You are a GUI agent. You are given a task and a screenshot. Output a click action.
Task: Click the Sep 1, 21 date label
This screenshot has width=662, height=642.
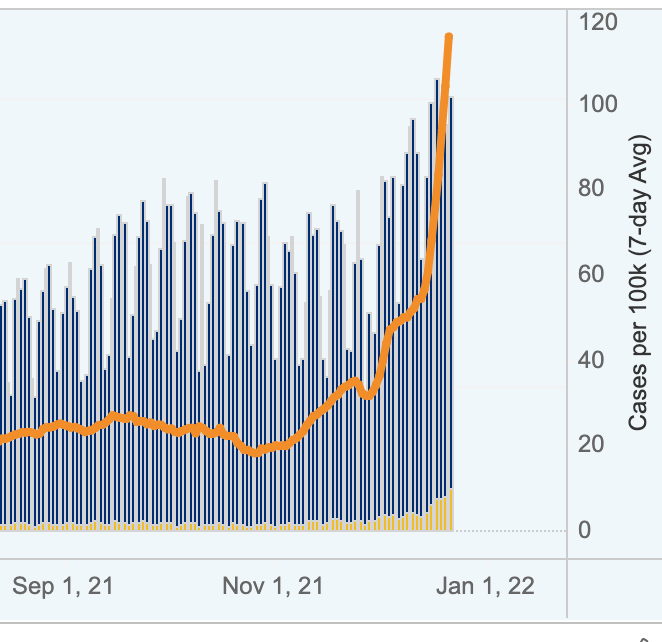point(63,586)
